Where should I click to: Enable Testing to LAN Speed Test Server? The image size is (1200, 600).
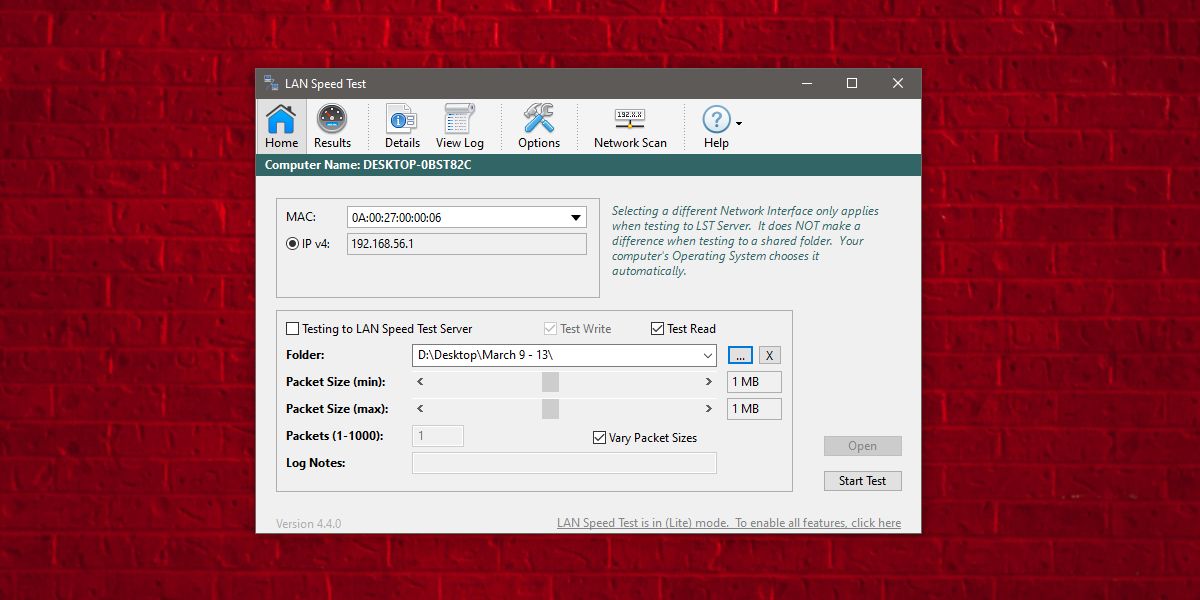(x=292, y=328)
